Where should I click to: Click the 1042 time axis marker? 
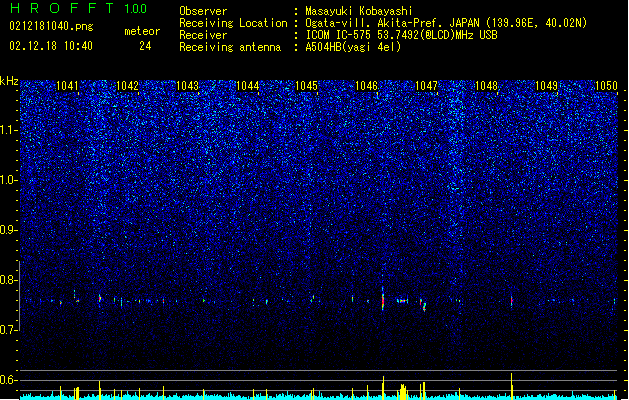127,86
